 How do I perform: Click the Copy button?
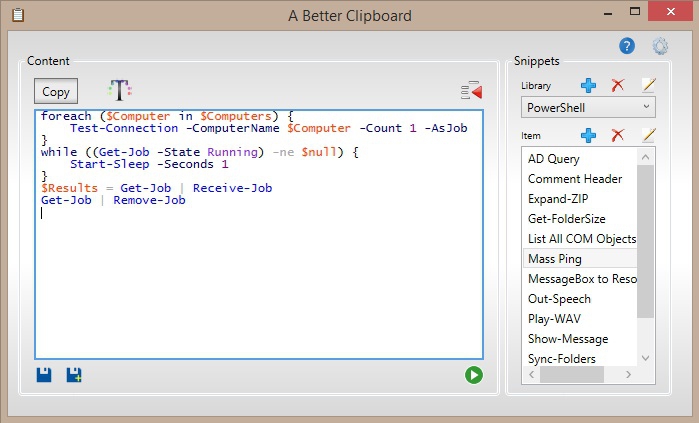(x=56, y=91)
